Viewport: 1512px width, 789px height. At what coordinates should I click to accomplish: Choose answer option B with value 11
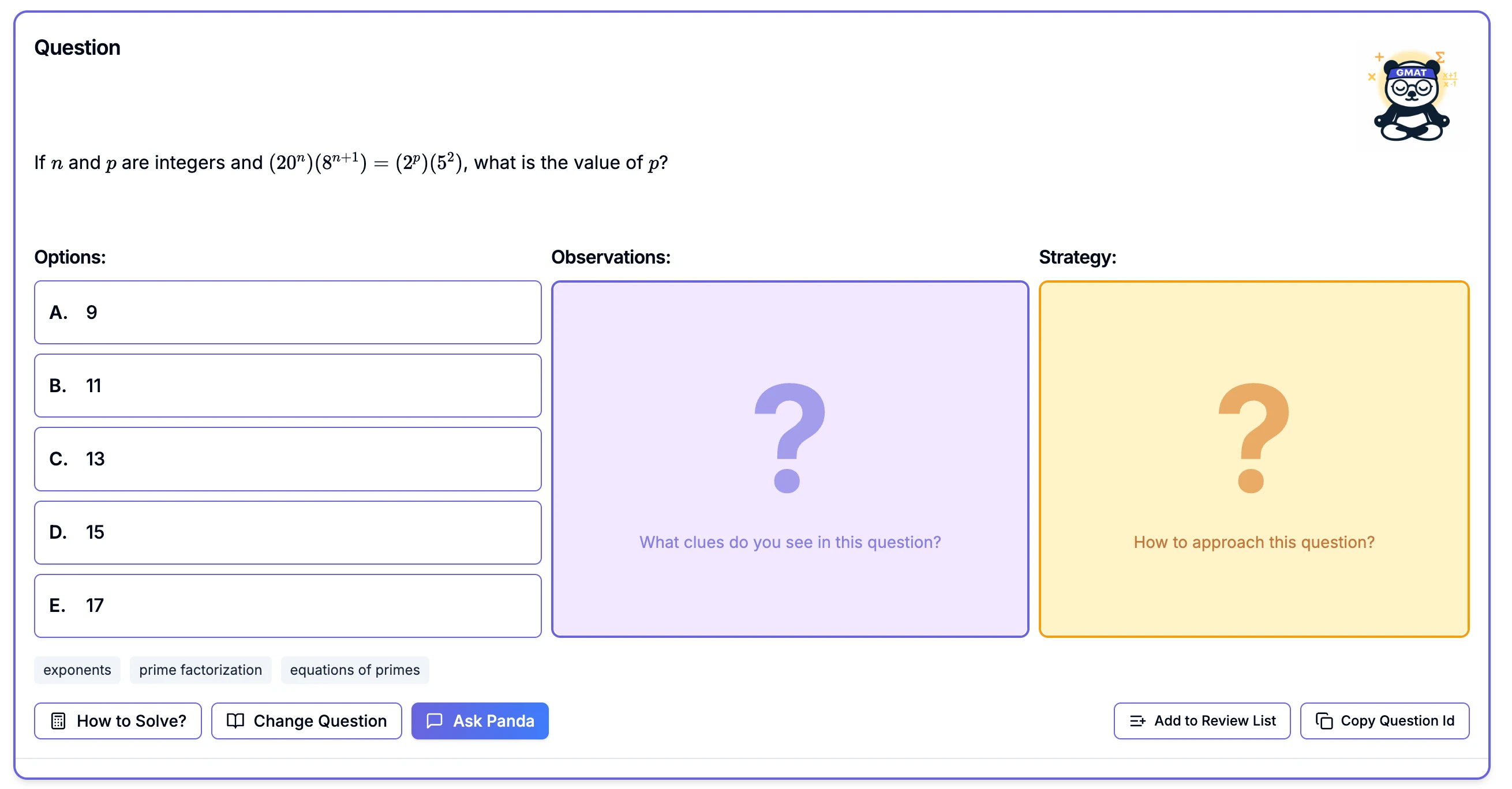287,385
